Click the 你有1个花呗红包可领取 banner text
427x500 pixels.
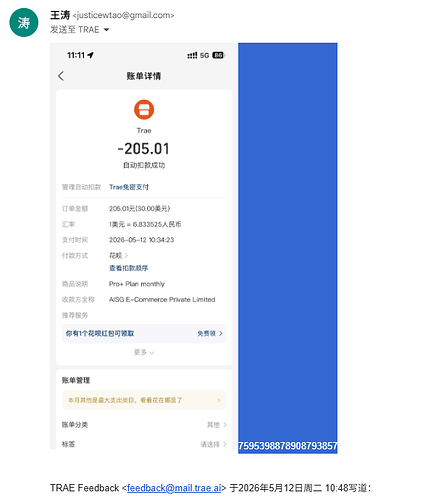[100, 333]
